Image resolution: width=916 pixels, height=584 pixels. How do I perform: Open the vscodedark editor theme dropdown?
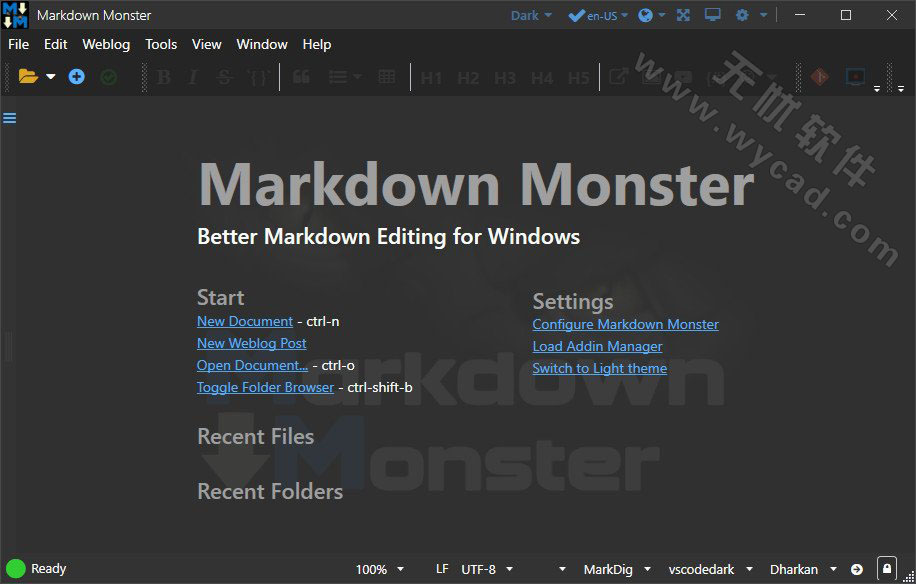pos(710,569)
